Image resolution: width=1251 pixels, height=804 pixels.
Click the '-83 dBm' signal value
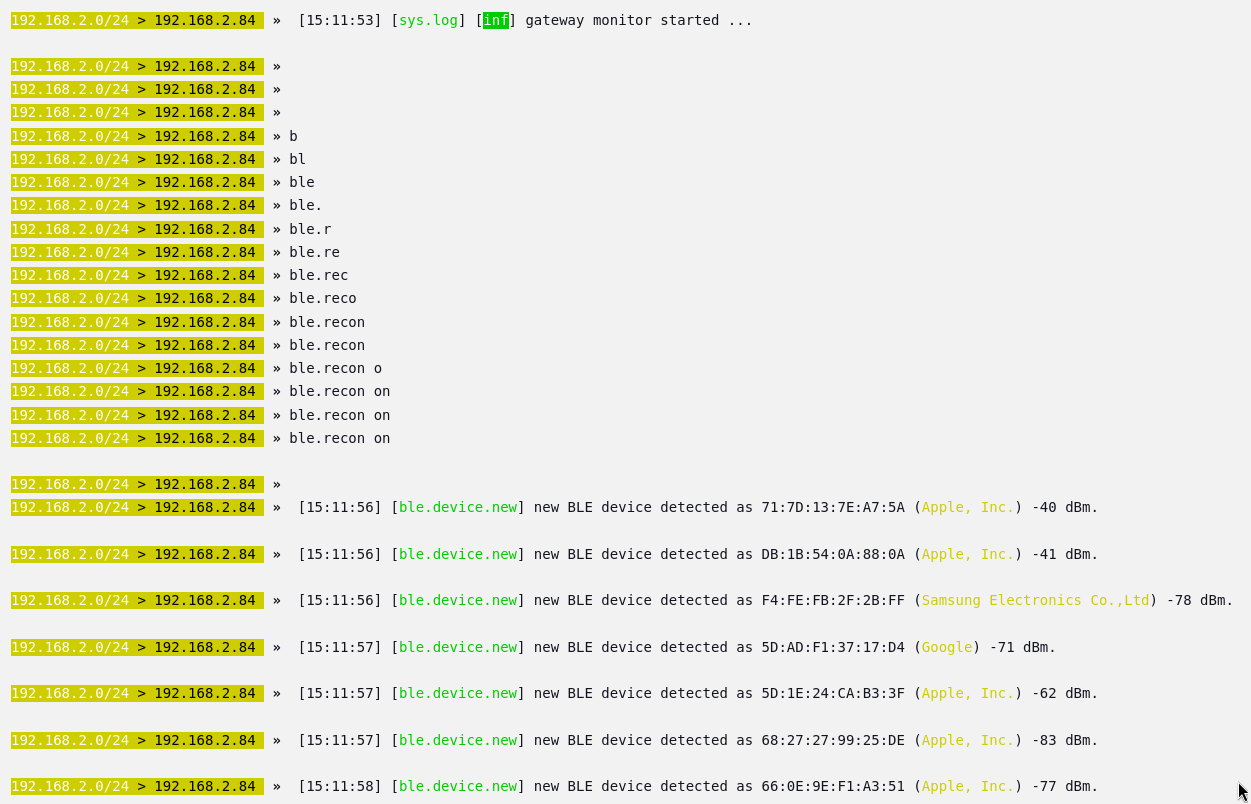(x=1063, y=740)
